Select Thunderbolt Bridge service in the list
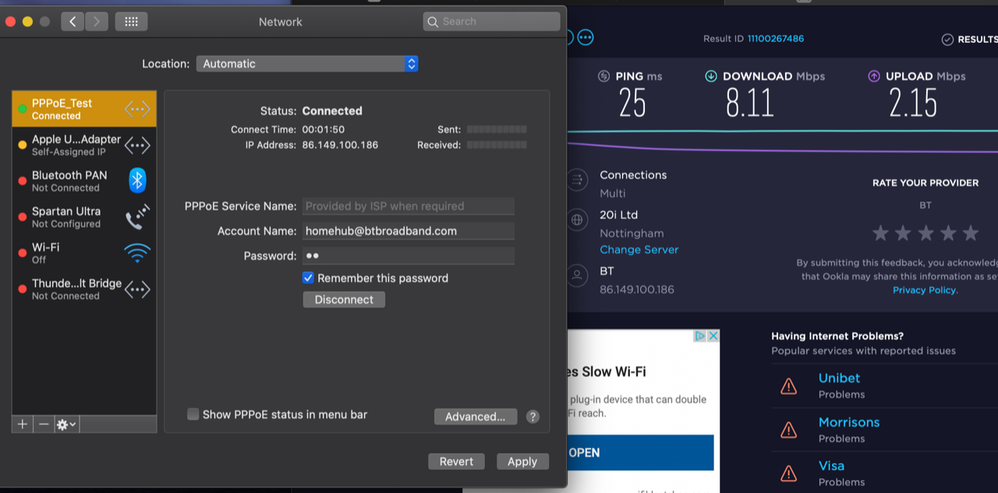 pos(84,289)
